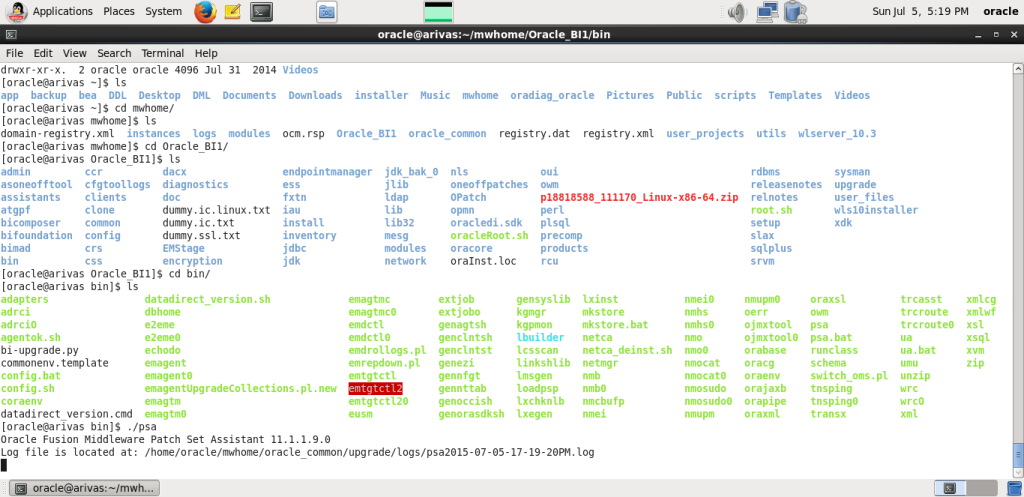The image size is (1024, 497).
Task: Open the sticky notes panel icon
Action: [231, 11]
